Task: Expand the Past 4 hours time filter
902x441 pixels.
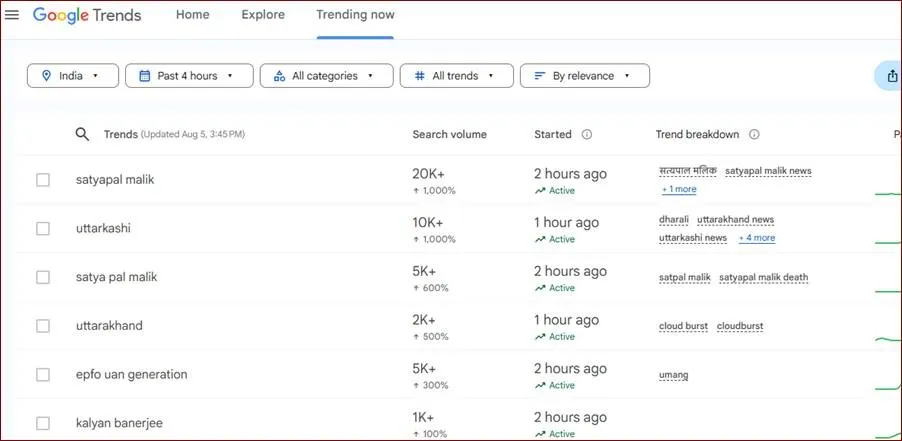Action: point(186,76)
